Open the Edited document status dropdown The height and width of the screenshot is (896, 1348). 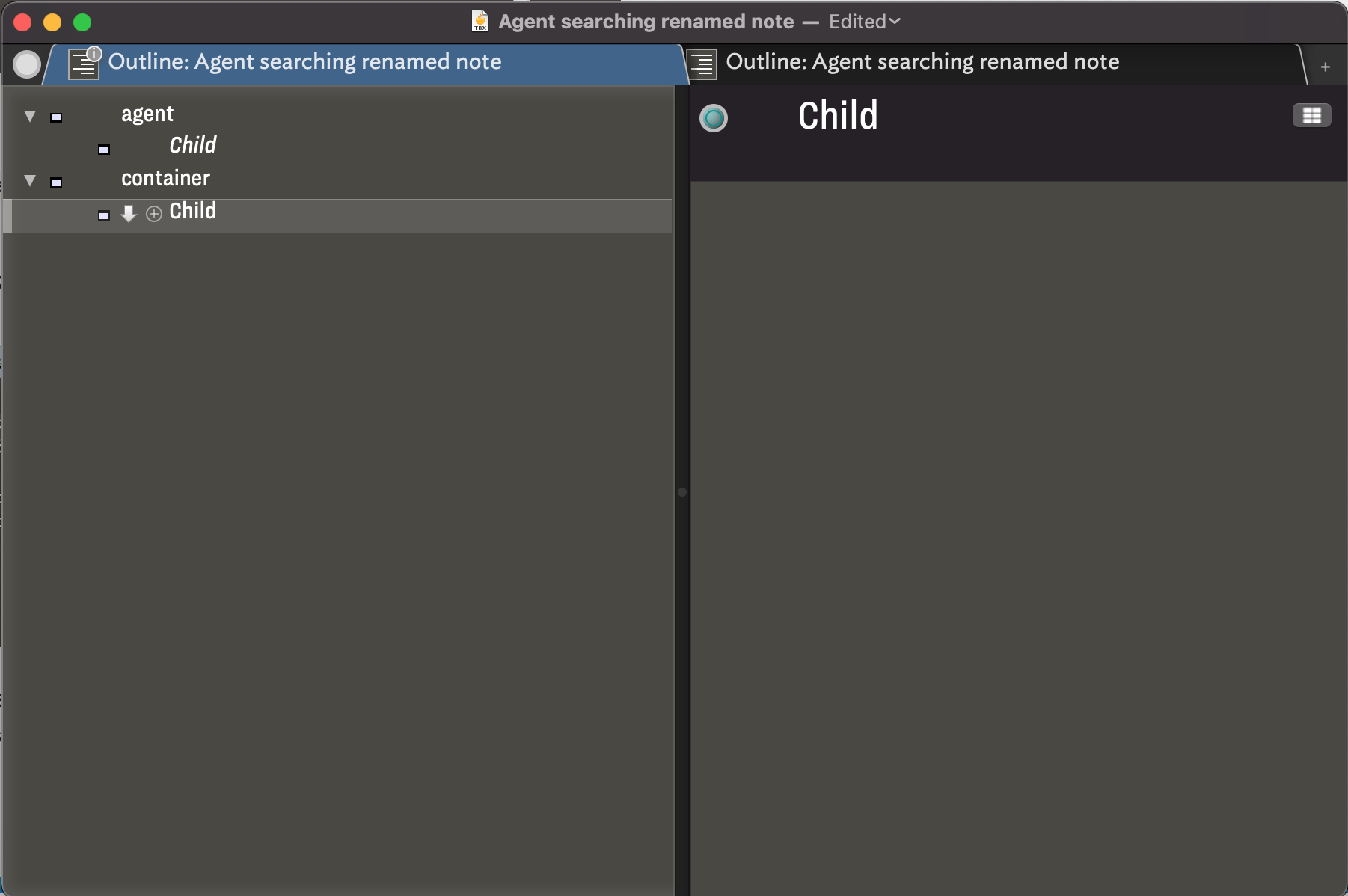tap(865, 22)
